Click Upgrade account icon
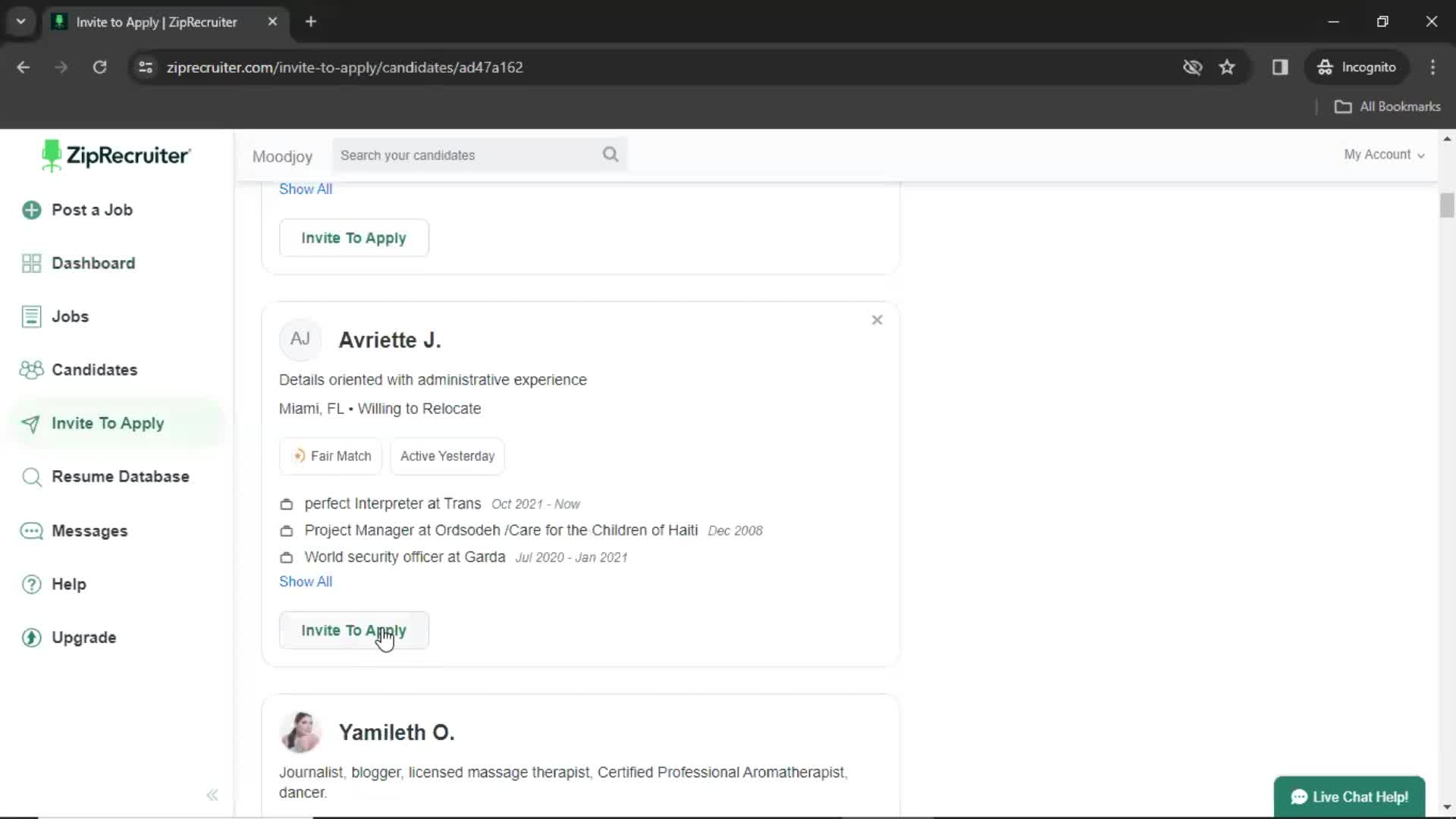 32,637
